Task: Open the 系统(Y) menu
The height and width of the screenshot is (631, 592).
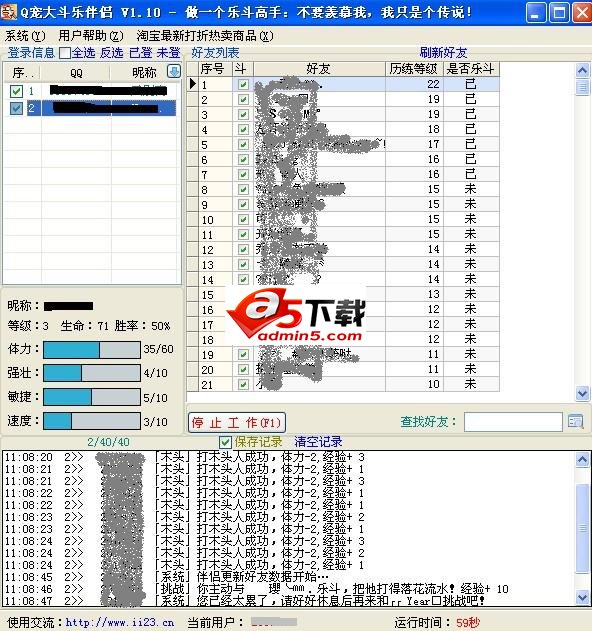Action: point(25,36)
